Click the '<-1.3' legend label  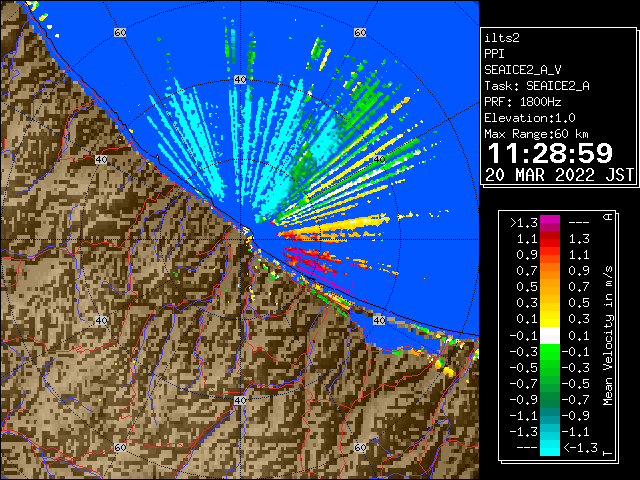tap(580, 447)
